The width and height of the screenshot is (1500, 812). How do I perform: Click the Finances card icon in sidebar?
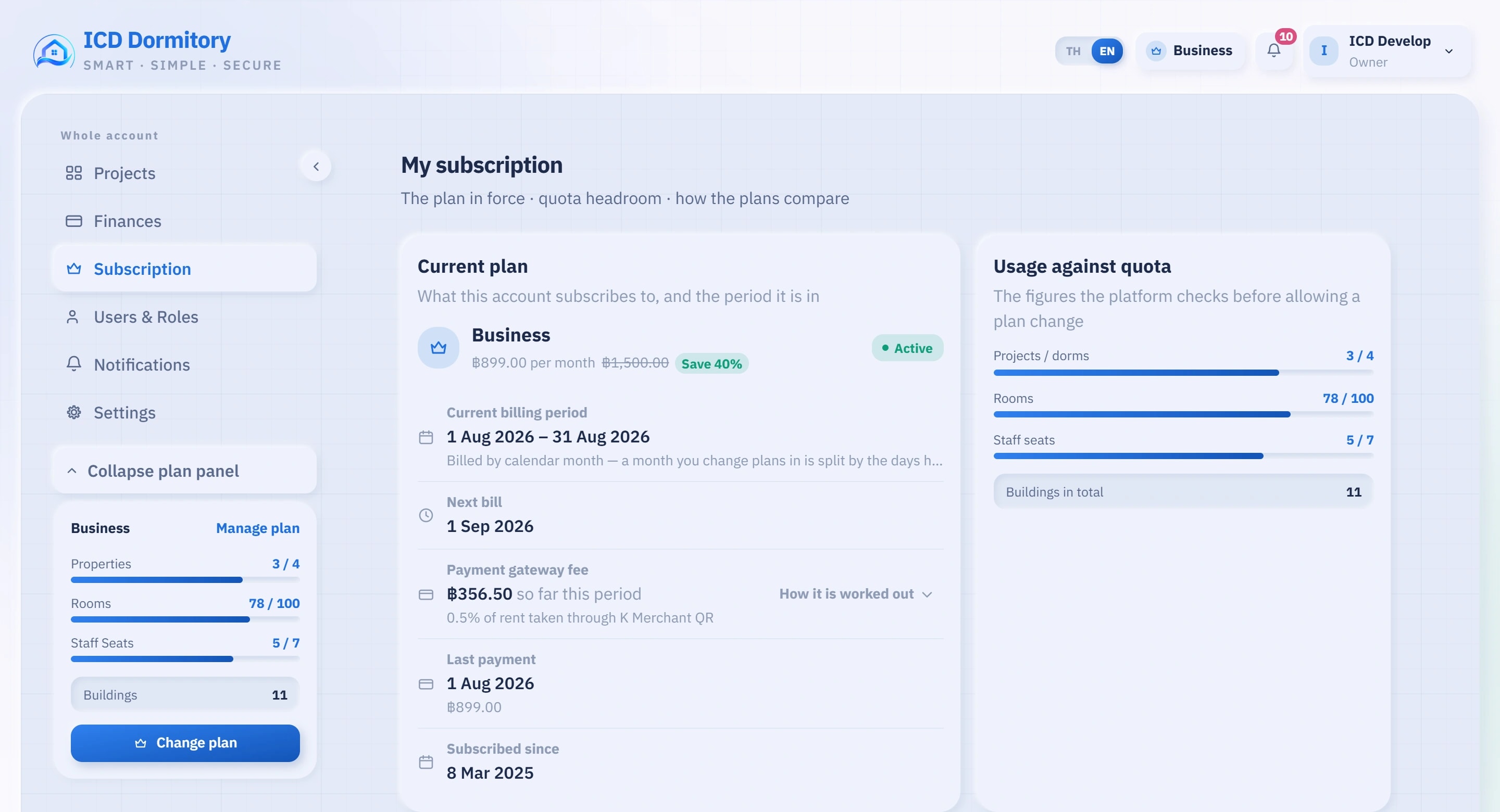(74, 221)
